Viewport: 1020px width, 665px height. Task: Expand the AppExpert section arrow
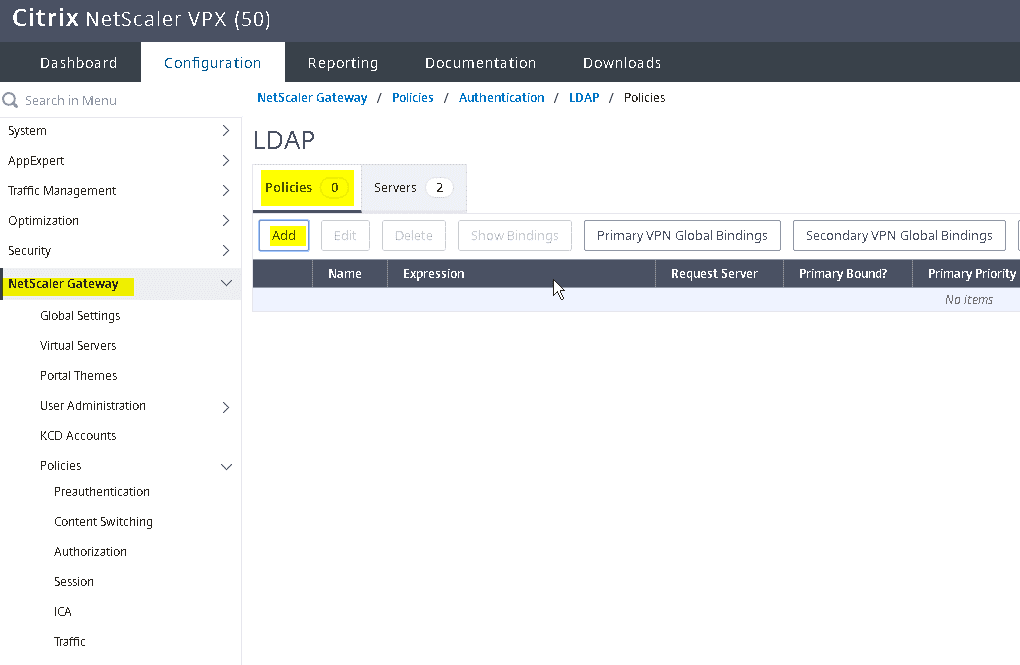[x=226, y=161]
